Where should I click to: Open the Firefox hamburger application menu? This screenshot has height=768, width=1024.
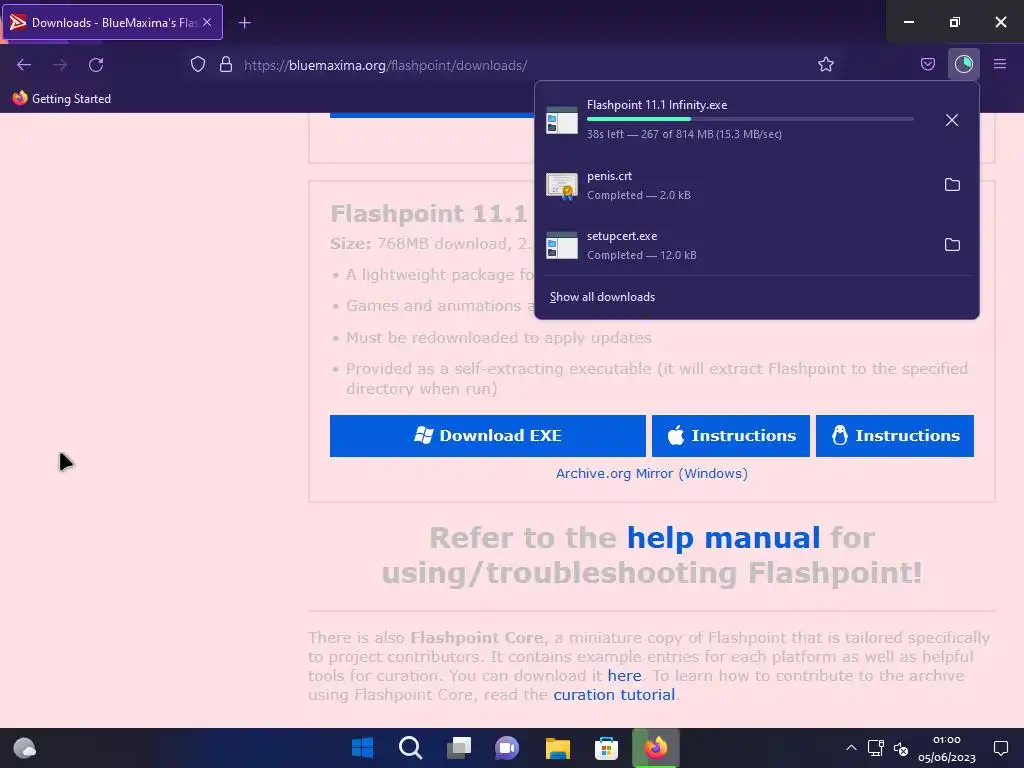click(1000, 64)
